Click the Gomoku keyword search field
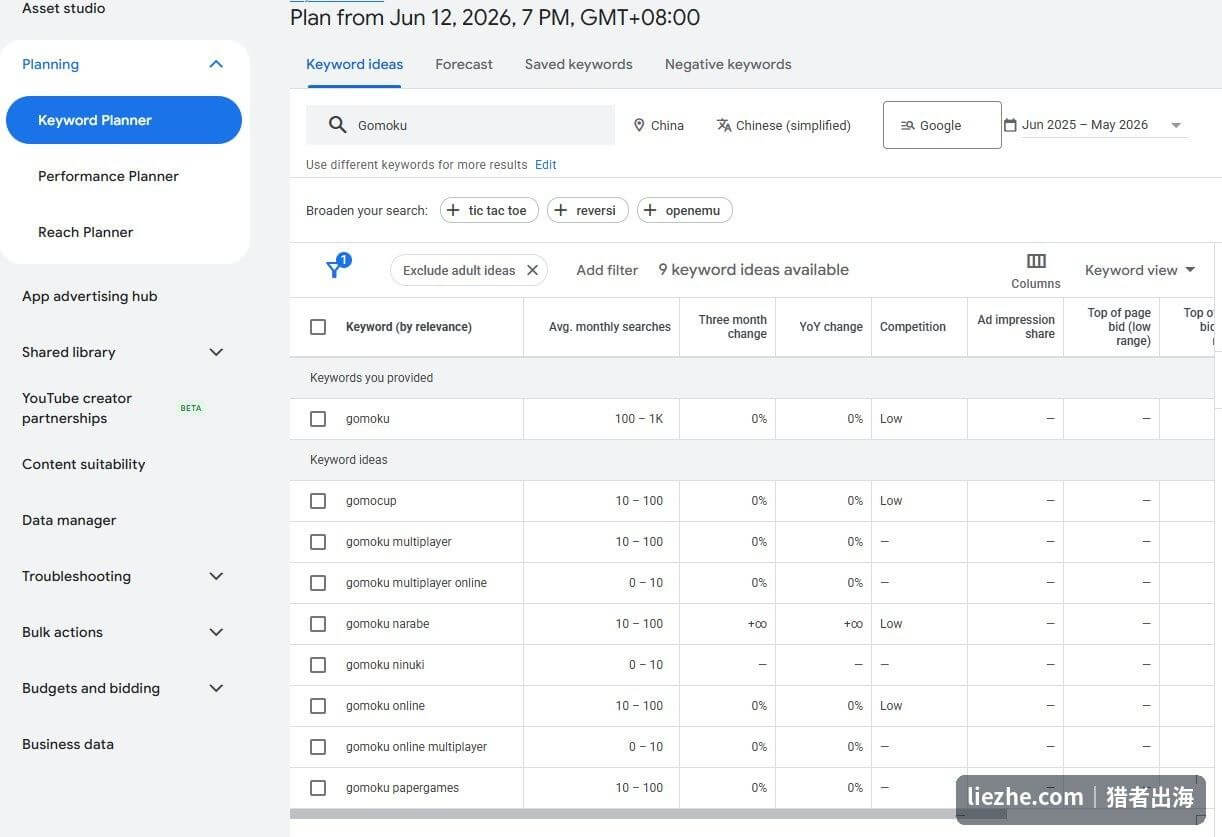The width and height of the screenshot is (1222, 837). [x=460, y=125]
